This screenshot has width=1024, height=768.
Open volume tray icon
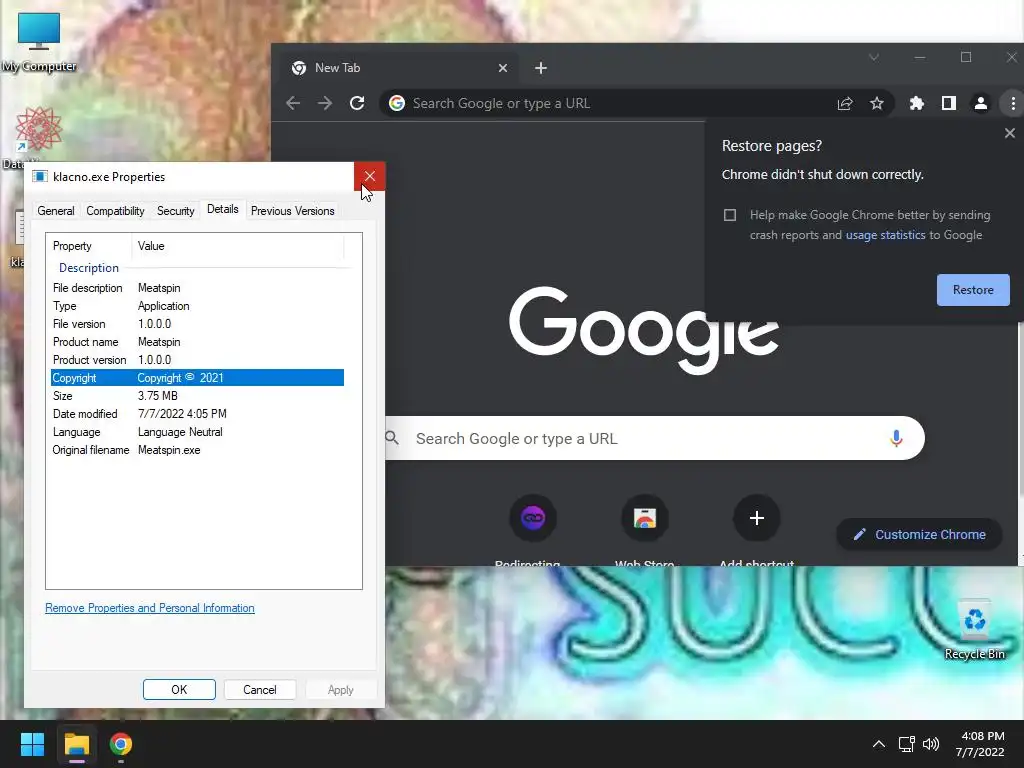pyautogui.click(x=931, y=744)
